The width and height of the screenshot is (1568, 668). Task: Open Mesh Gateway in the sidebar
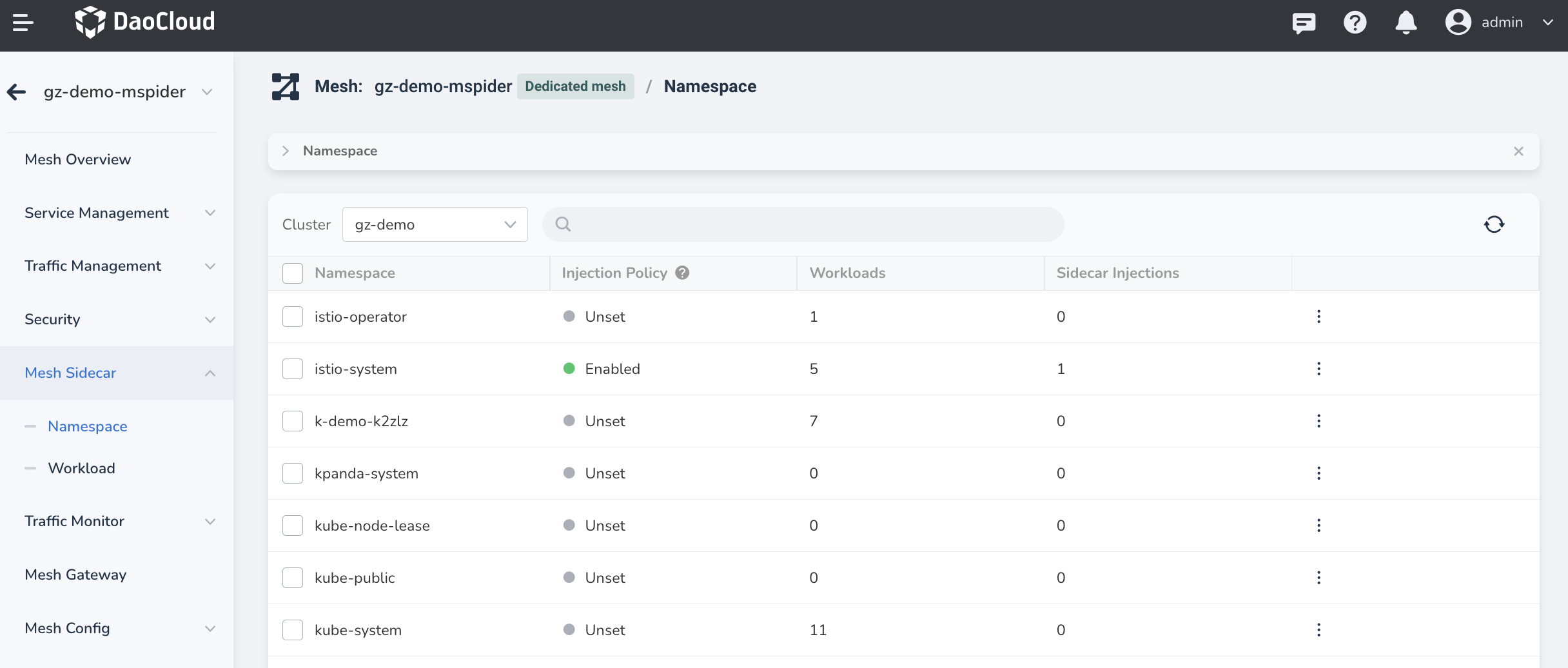75,575
